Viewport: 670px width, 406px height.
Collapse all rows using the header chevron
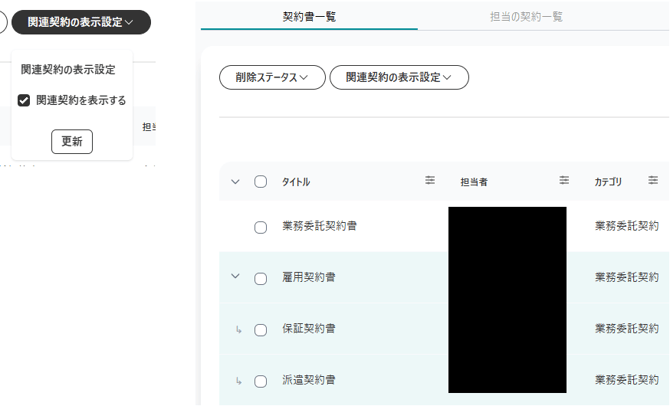pos(236,182)
